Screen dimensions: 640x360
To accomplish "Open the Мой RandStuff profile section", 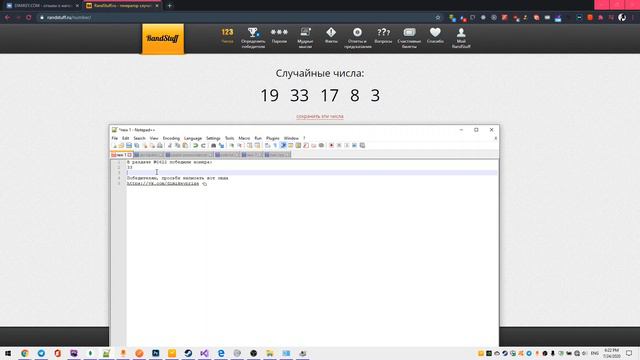I will pyautogui.click(x=461, y=38).
